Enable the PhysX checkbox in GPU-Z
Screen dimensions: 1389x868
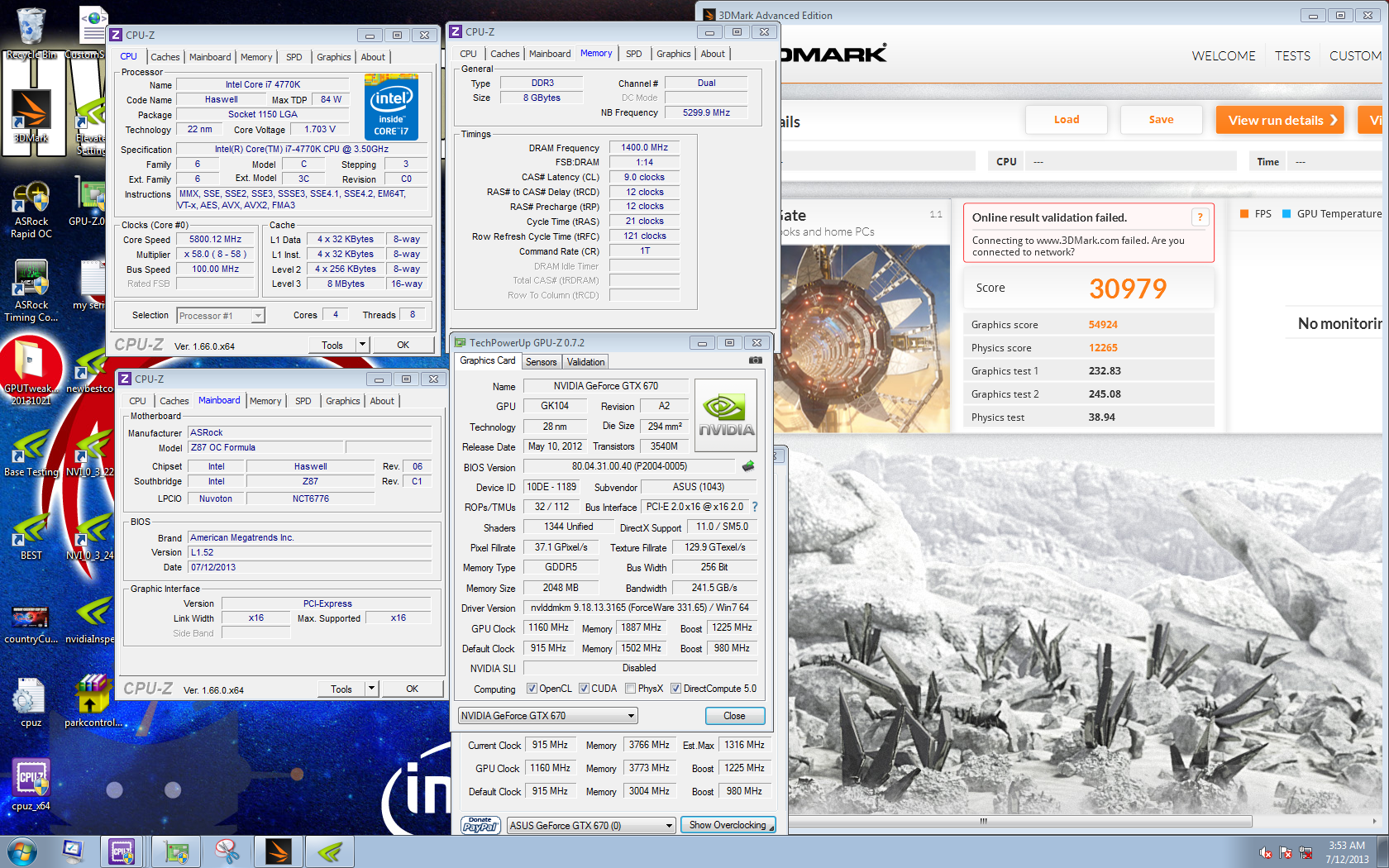tap(631, 689)
